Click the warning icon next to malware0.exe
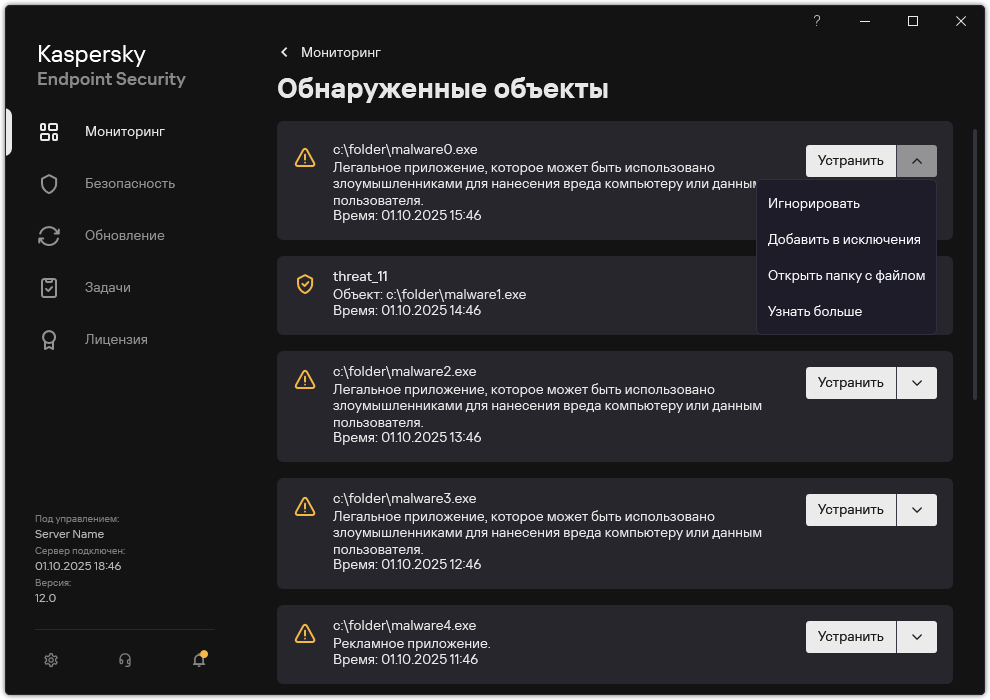 tap(303, 155)
